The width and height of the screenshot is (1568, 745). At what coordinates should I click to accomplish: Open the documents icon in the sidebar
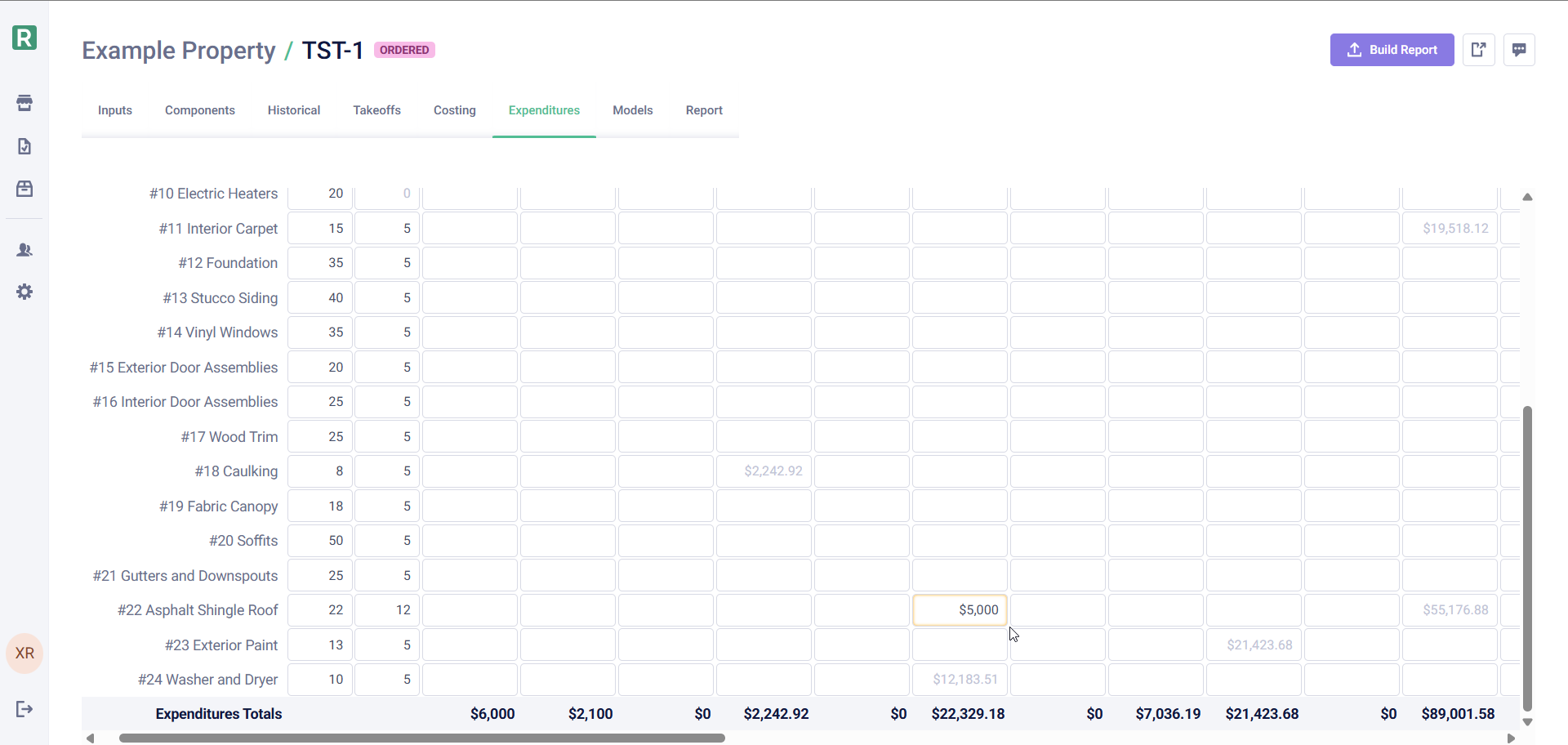tap(24, 146)
